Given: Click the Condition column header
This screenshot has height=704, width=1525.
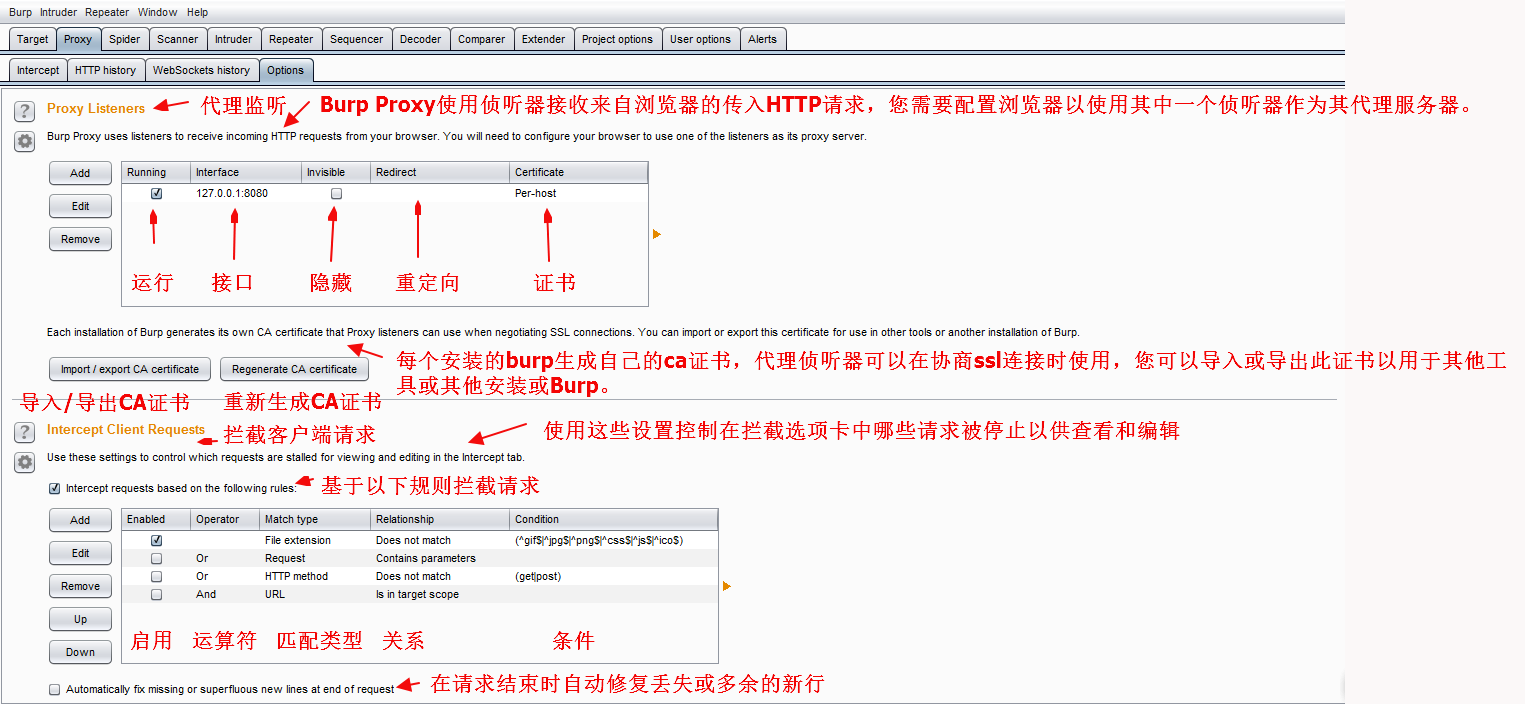Looking at the screenshot, I should [x=613, y=519].
